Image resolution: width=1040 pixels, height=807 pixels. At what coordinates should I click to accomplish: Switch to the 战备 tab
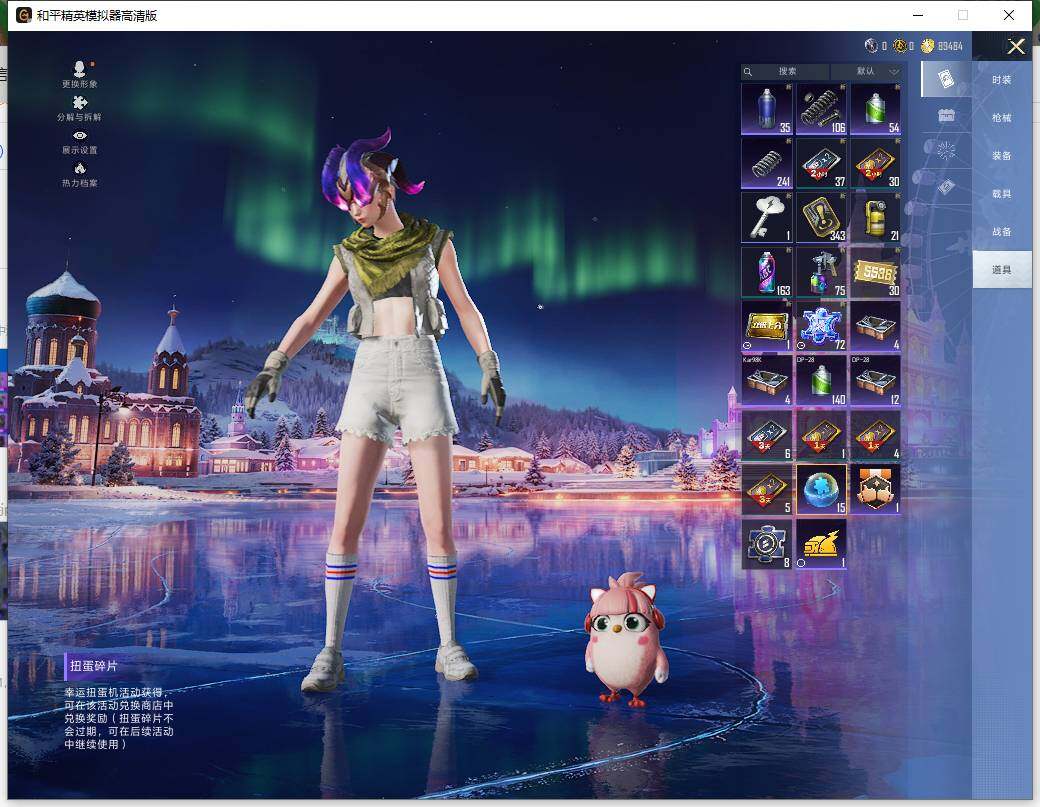[x=1002, y=231]
